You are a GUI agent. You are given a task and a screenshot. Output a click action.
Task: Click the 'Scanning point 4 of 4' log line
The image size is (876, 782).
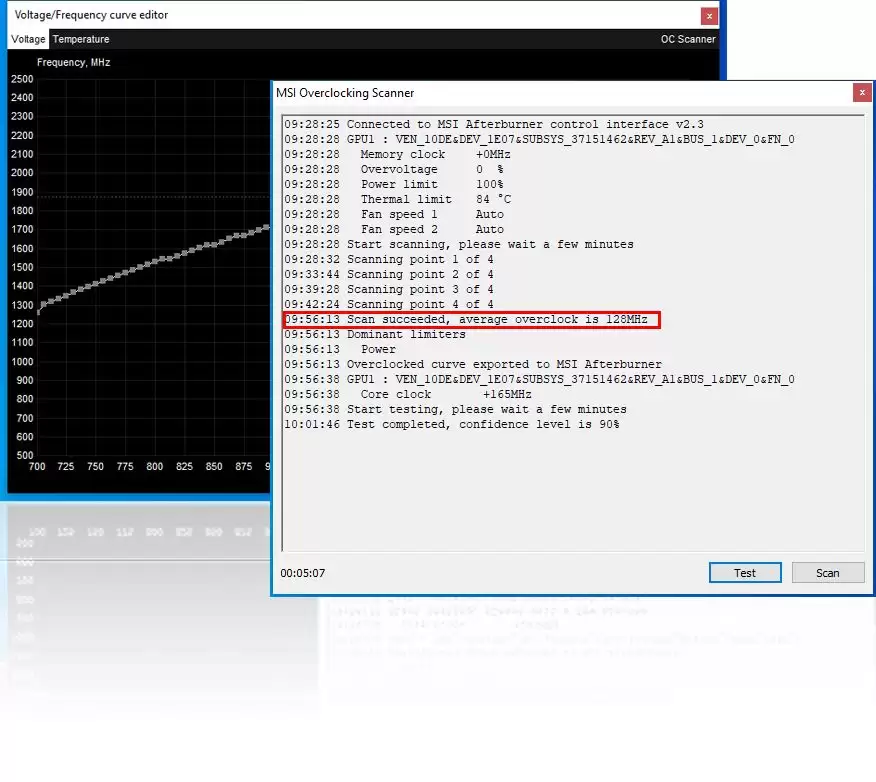click(x=389, y=304)
